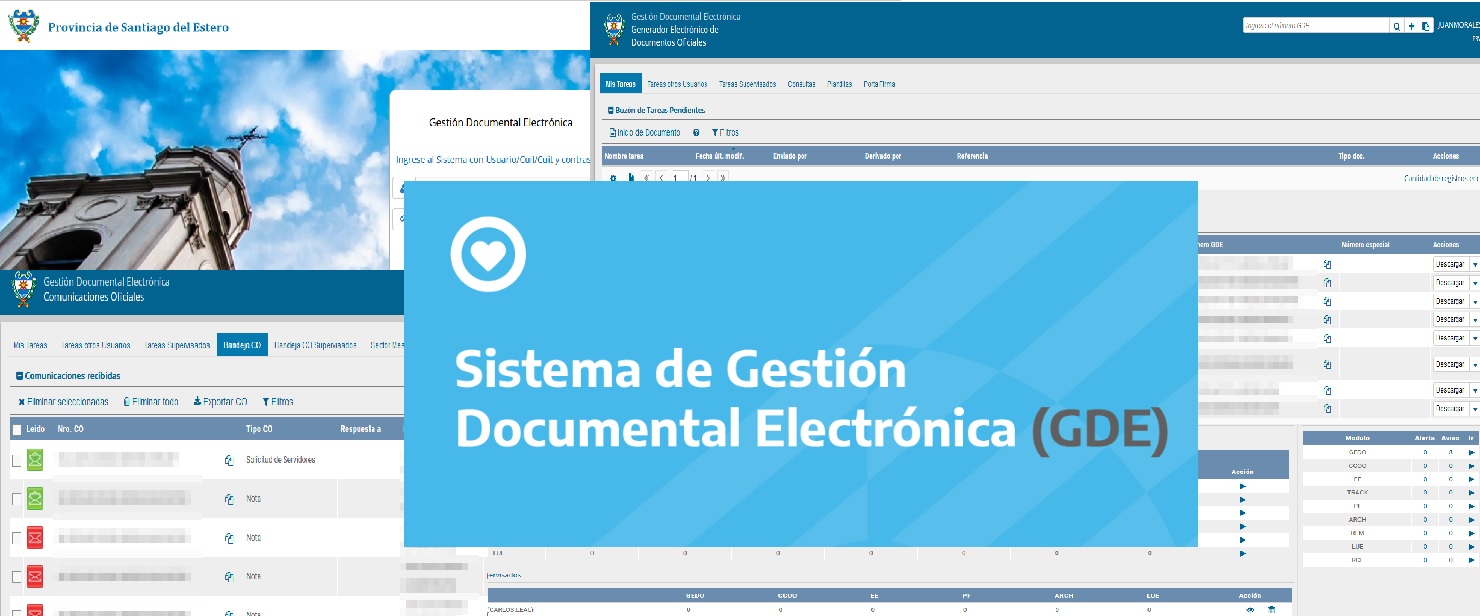The width and height of the screenshot is (1480, 616).
Task: Click plus icon next to header search
Action: (1411, 27)
